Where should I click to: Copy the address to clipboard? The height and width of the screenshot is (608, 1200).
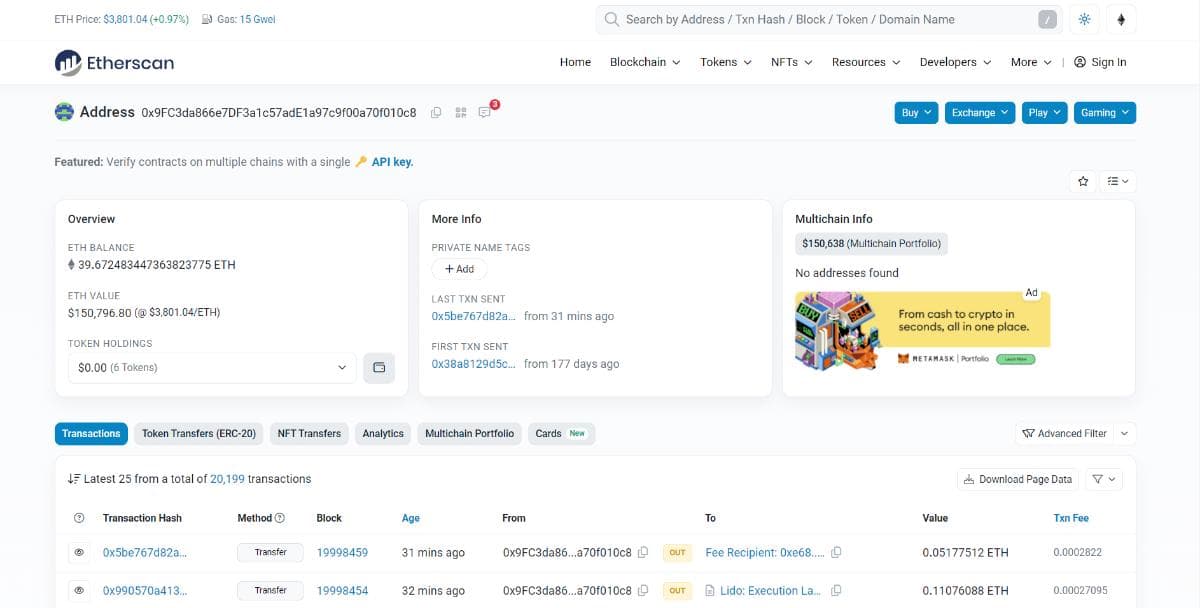pyautogui.click(x=436, y=112)
